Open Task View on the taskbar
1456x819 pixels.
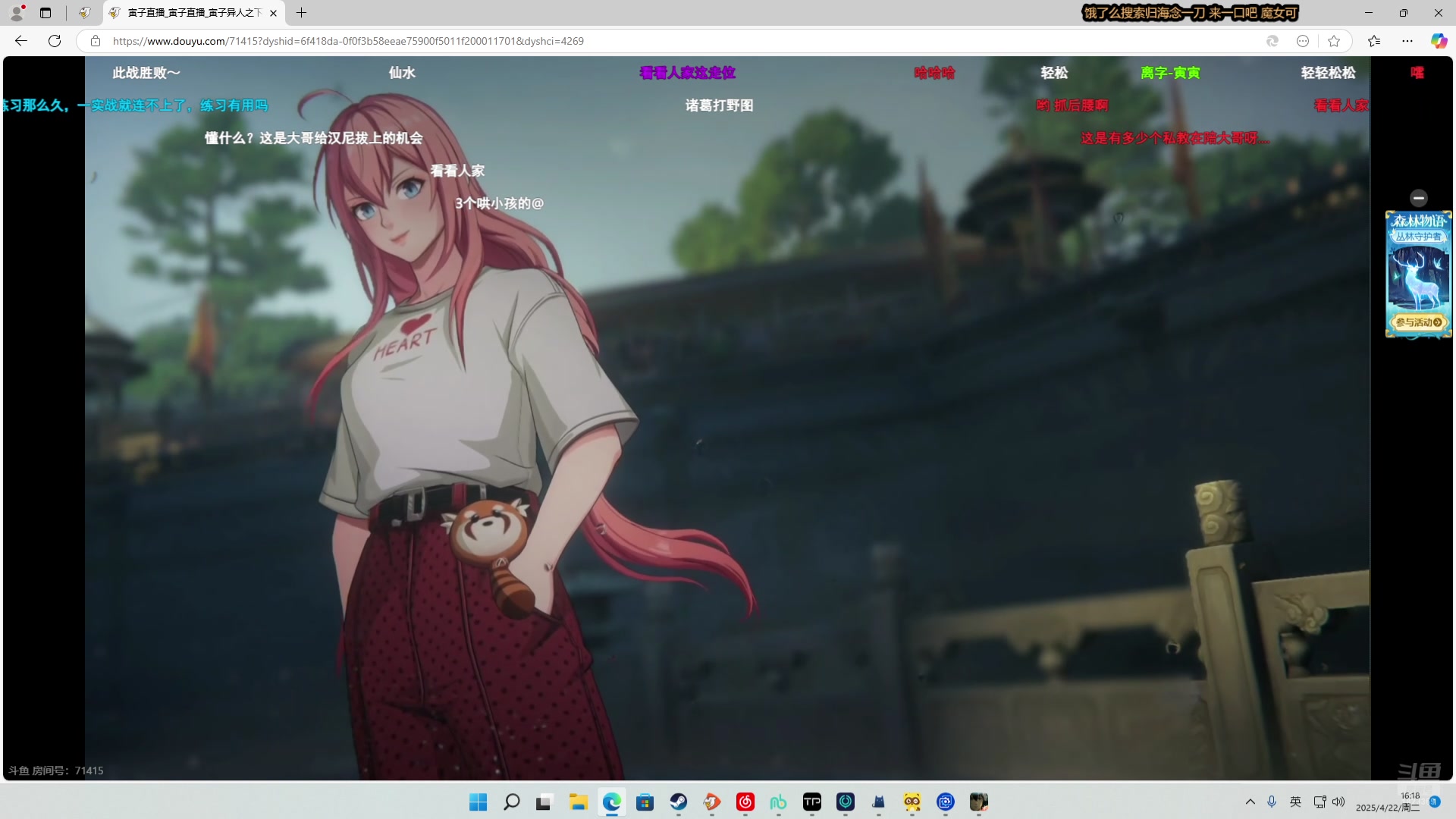[x=544, y=802]
